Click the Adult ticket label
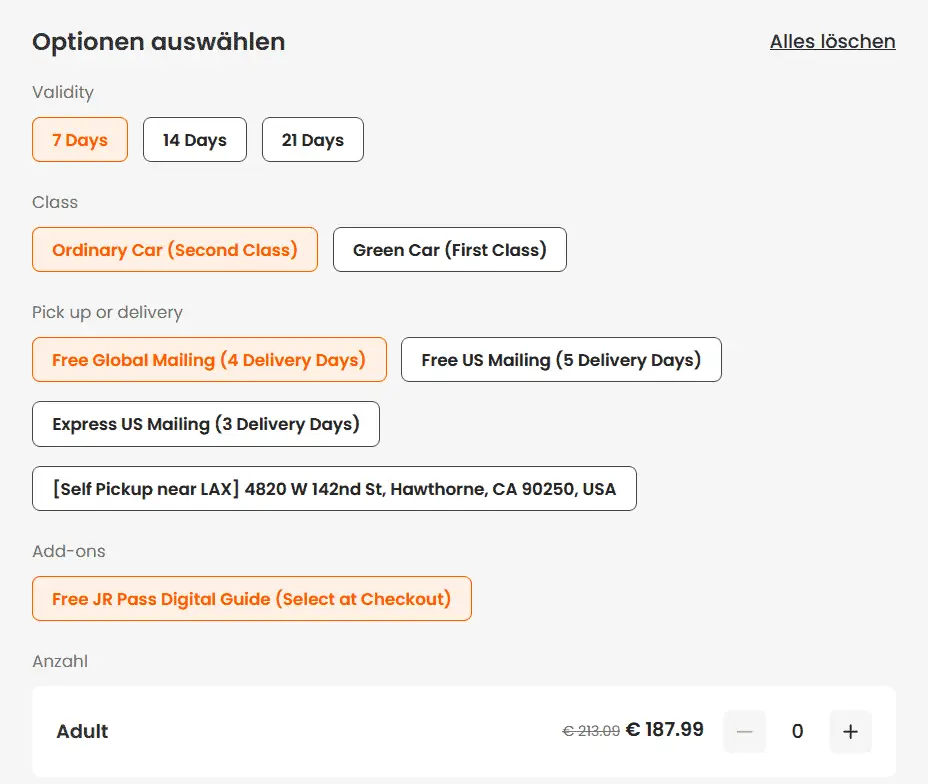 pyautogui.click(x=82, y=731)
